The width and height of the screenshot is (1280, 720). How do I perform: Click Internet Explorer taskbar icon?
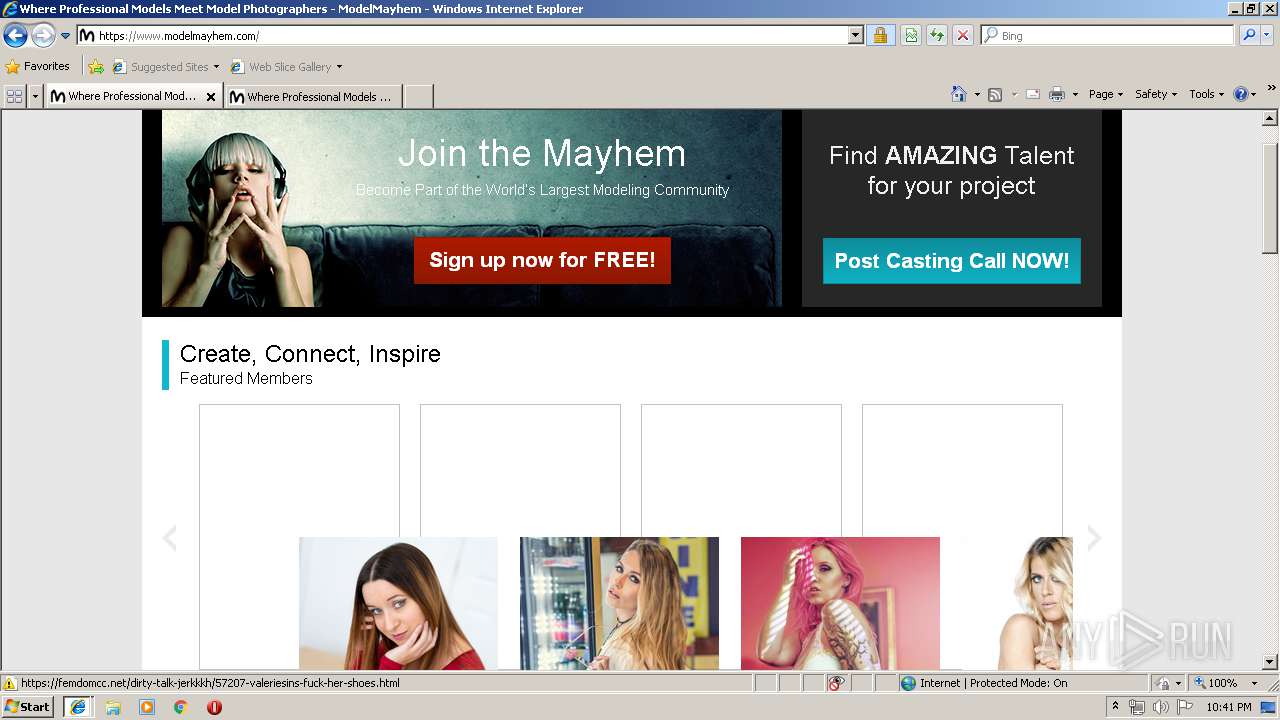78,707
